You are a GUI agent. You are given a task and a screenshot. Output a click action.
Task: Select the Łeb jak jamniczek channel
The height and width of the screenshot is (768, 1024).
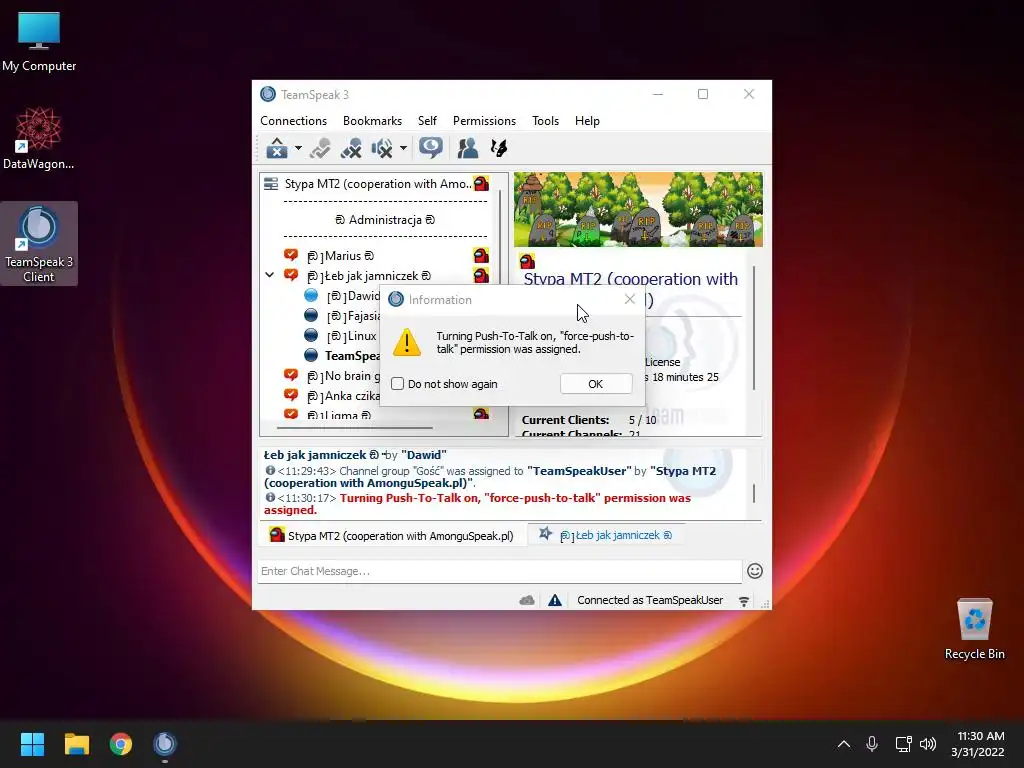pos(369,276)
